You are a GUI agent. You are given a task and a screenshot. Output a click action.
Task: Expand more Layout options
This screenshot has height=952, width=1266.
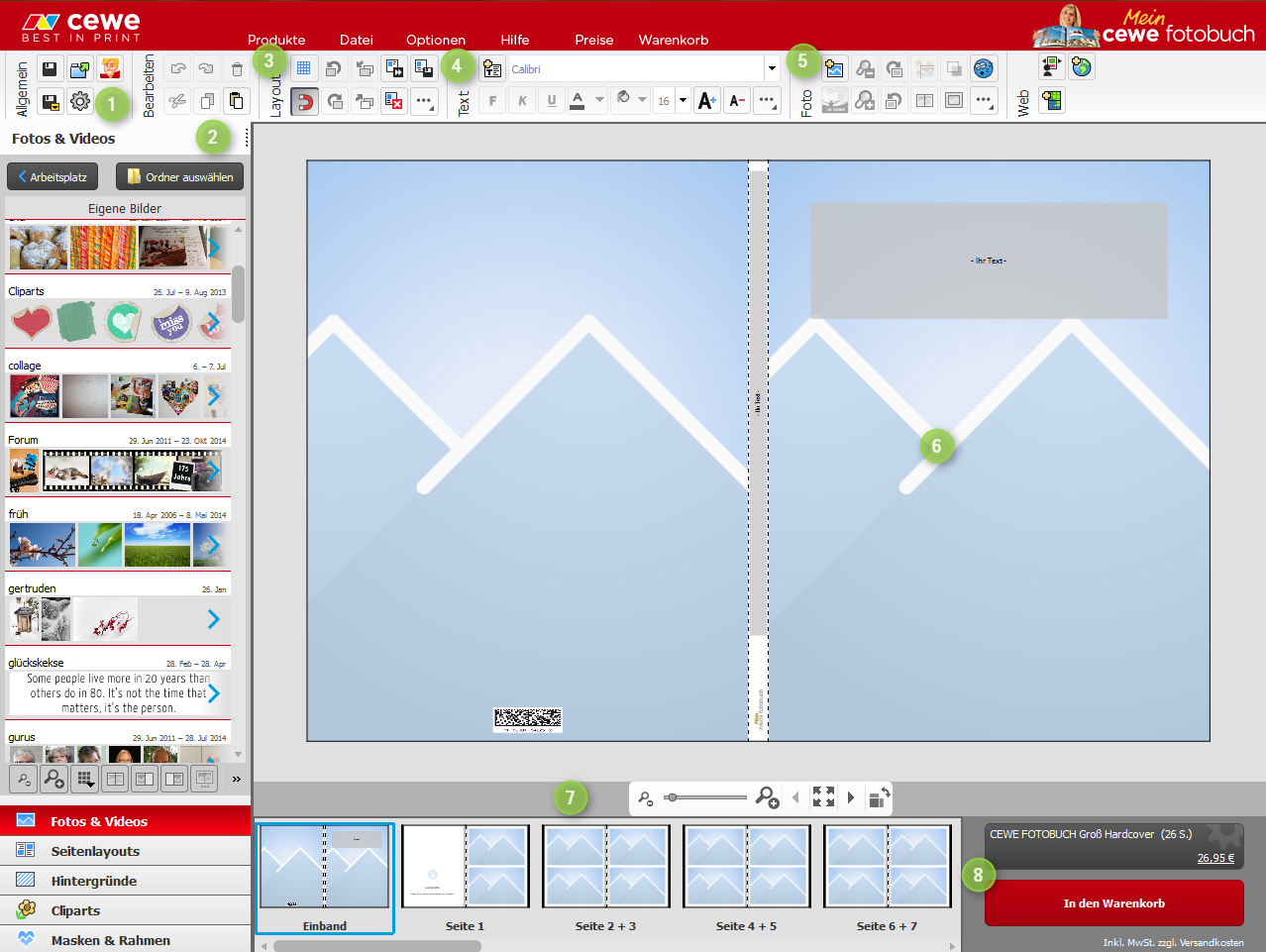[x=424, y=100]
